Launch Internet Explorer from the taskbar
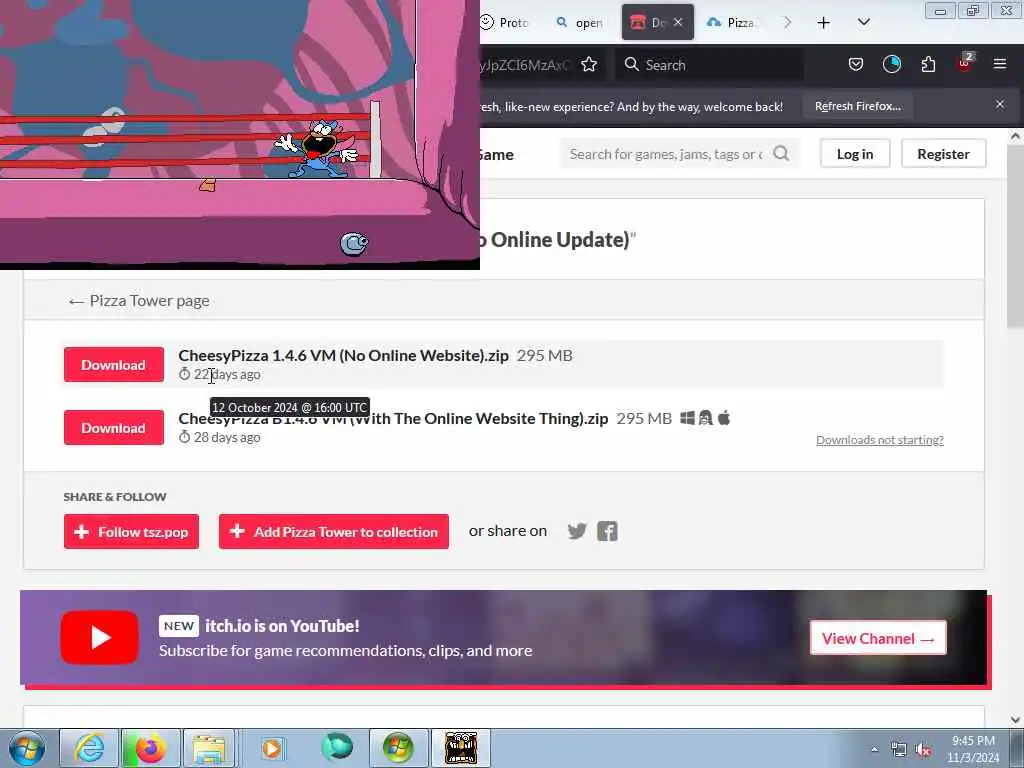Image resolution: width=1024 pixels, height=768 pixels. 89,748
